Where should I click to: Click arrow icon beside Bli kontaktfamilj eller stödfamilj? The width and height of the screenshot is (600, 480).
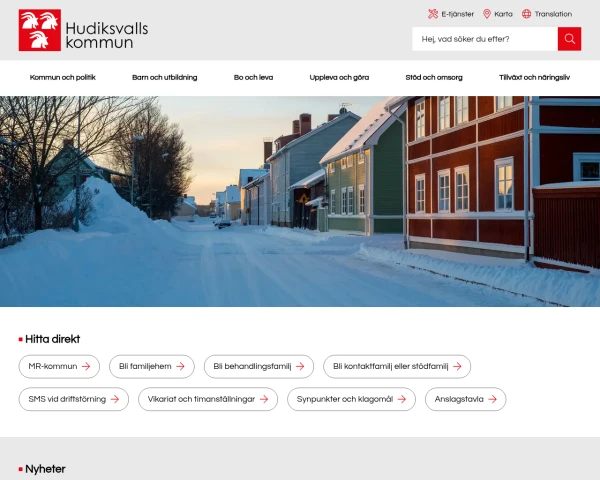pos(457,366)
